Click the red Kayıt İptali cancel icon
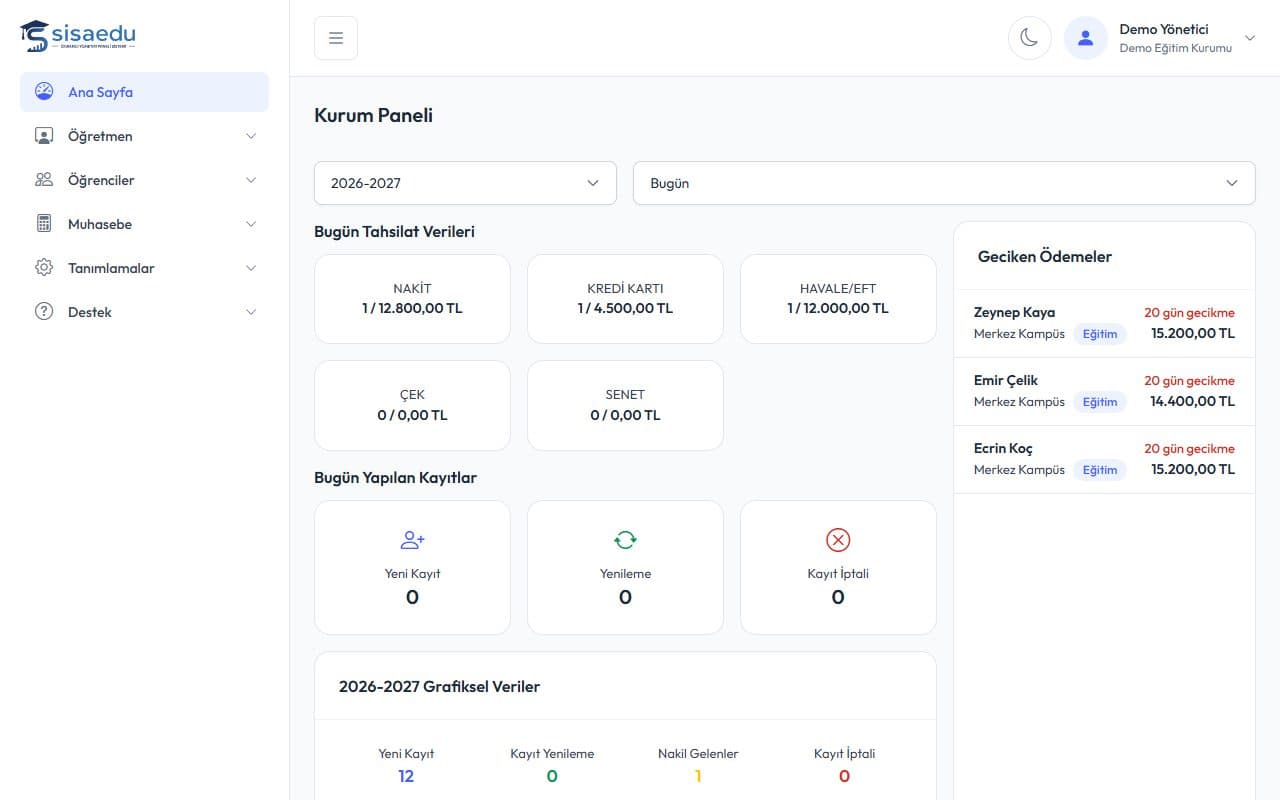Image resolution: width=1280 pixels, height=800 pixels. (x=838, y=540)
